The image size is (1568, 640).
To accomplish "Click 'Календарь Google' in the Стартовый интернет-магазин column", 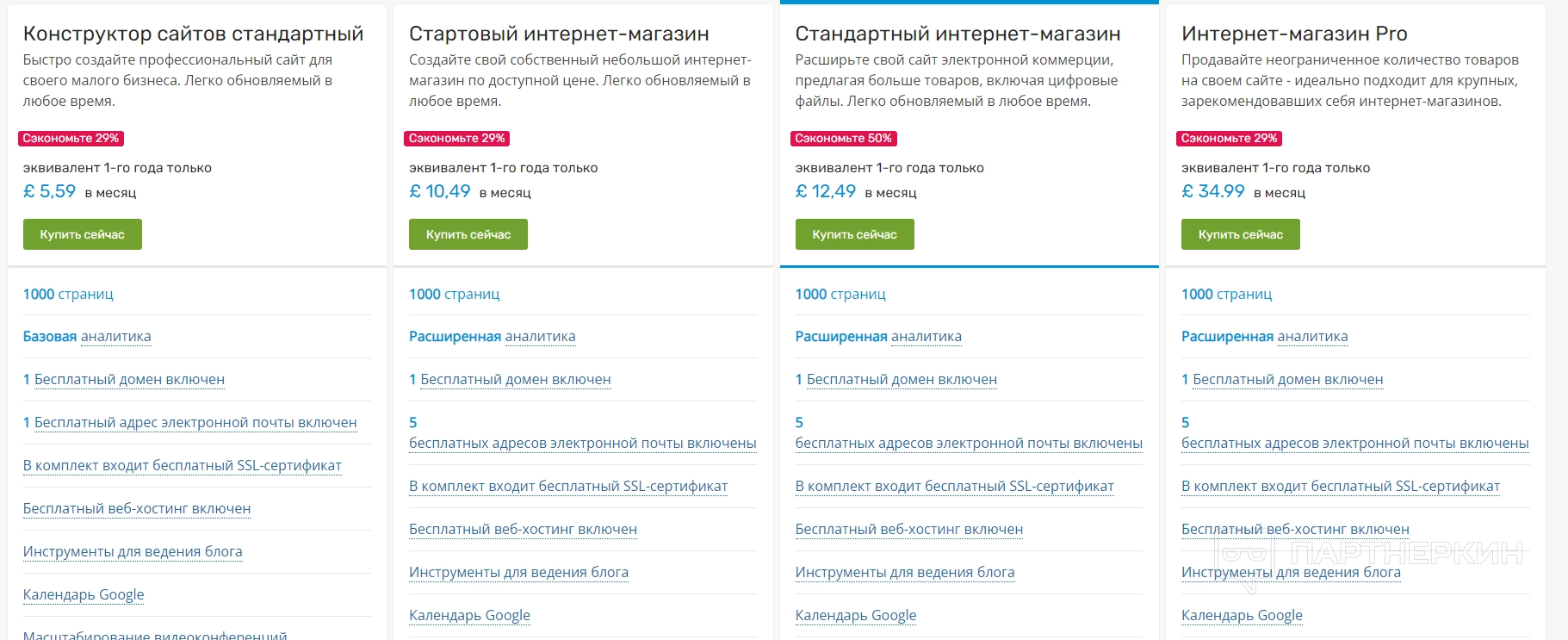I will pos(469,616).
